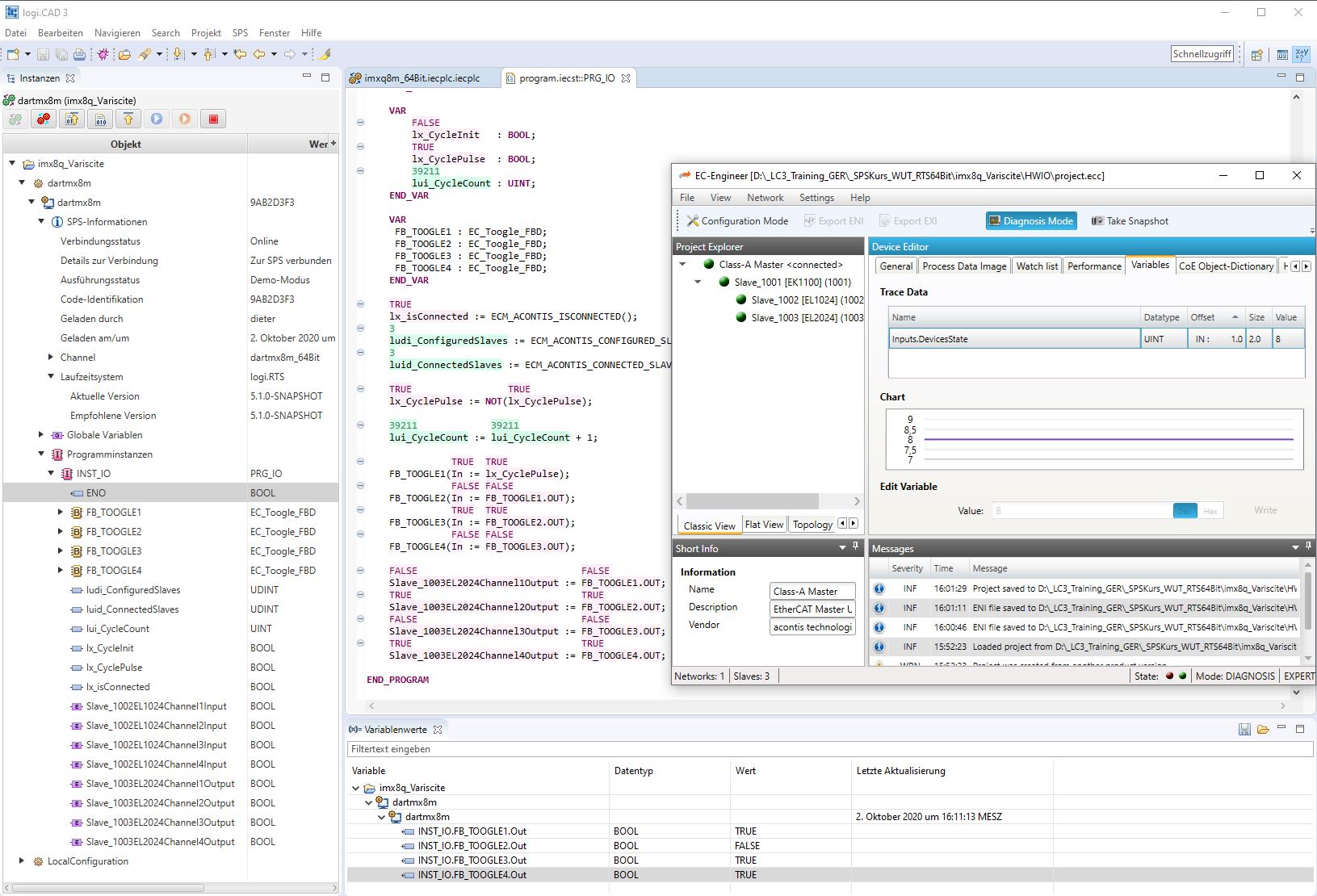Click the red gears disconnect icon
Image resolution: width=1317 pixels, height=896 pixels.
pyautogui.click(x=44, y=119)
